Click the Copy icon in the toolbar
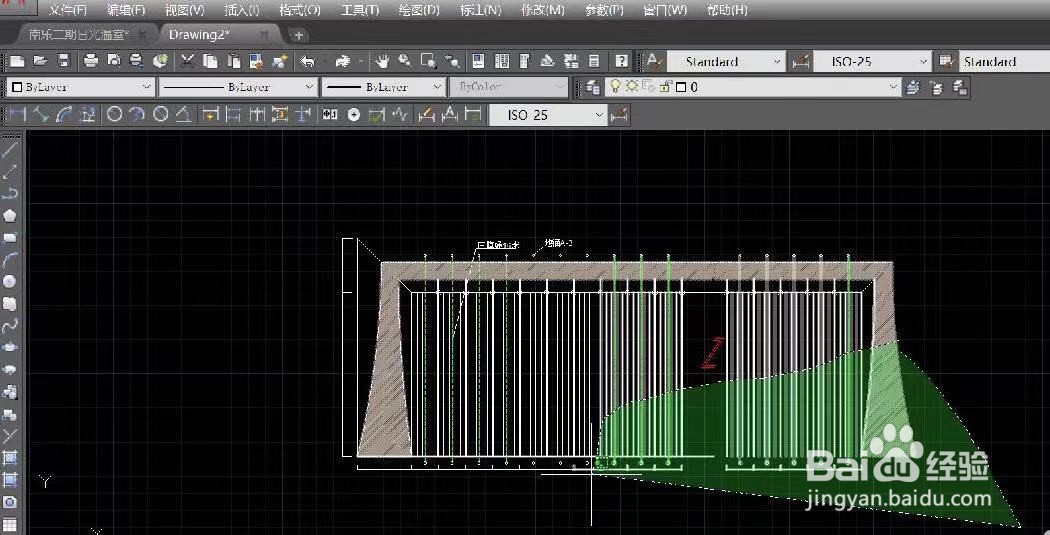Image resolution: width=1050 pixels, height=535 pixels. point(210,62)
